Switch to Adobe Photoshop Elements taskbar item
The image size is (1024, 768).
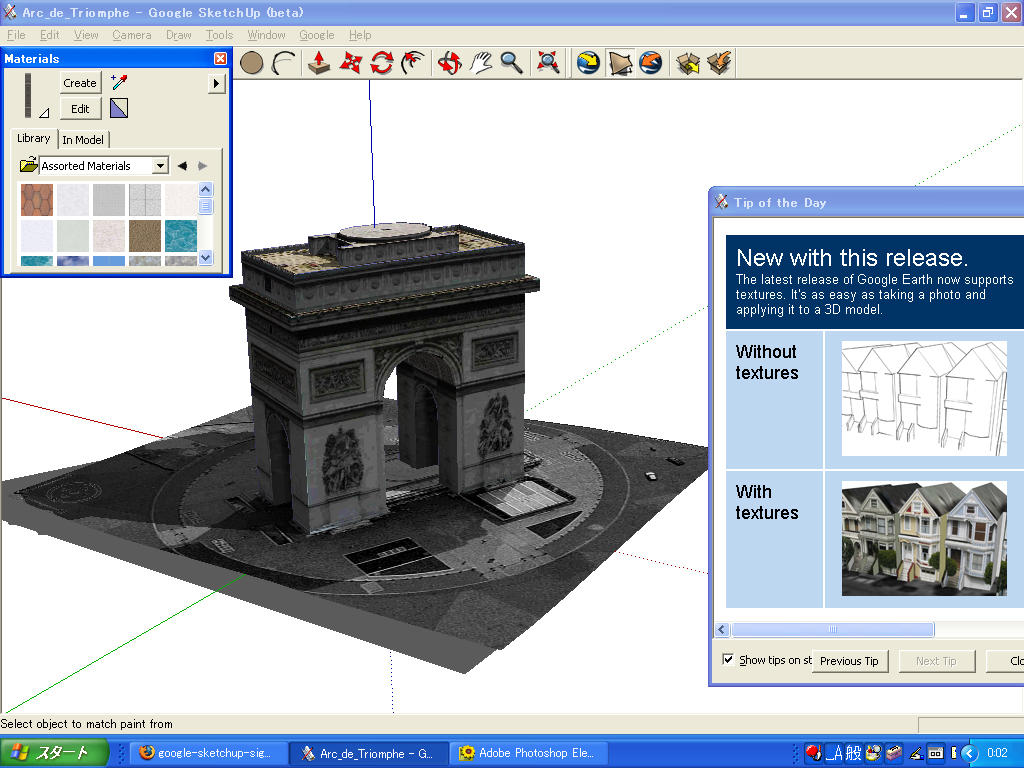pyautogui.click(x=530, y=753)
